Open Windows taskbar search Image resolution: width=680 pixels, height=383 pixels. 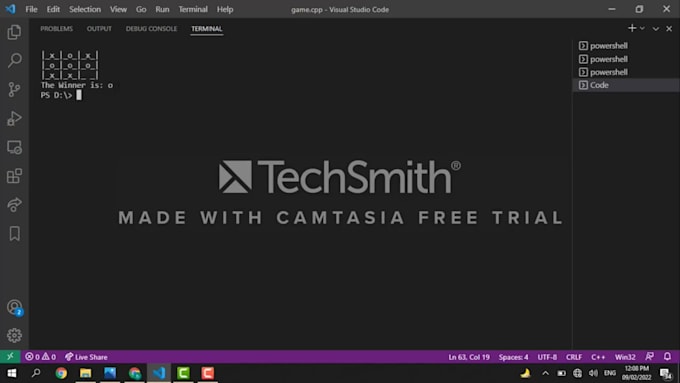click(36, 373)
